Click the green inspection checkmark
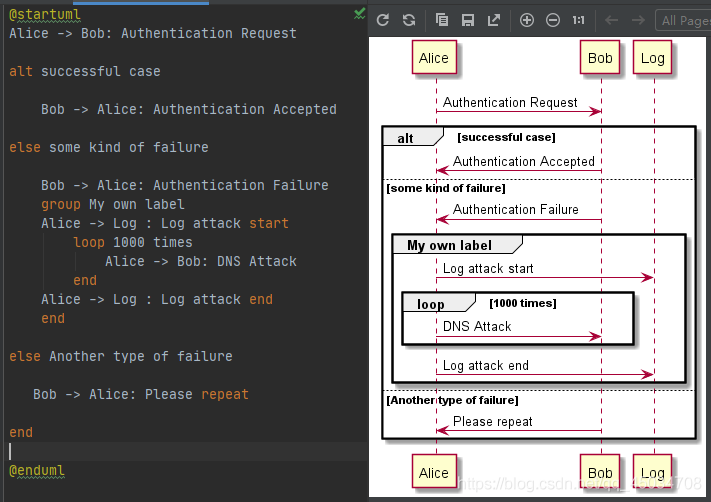The height and width of the screenshot is (502, 711). [x=359, y=14]
